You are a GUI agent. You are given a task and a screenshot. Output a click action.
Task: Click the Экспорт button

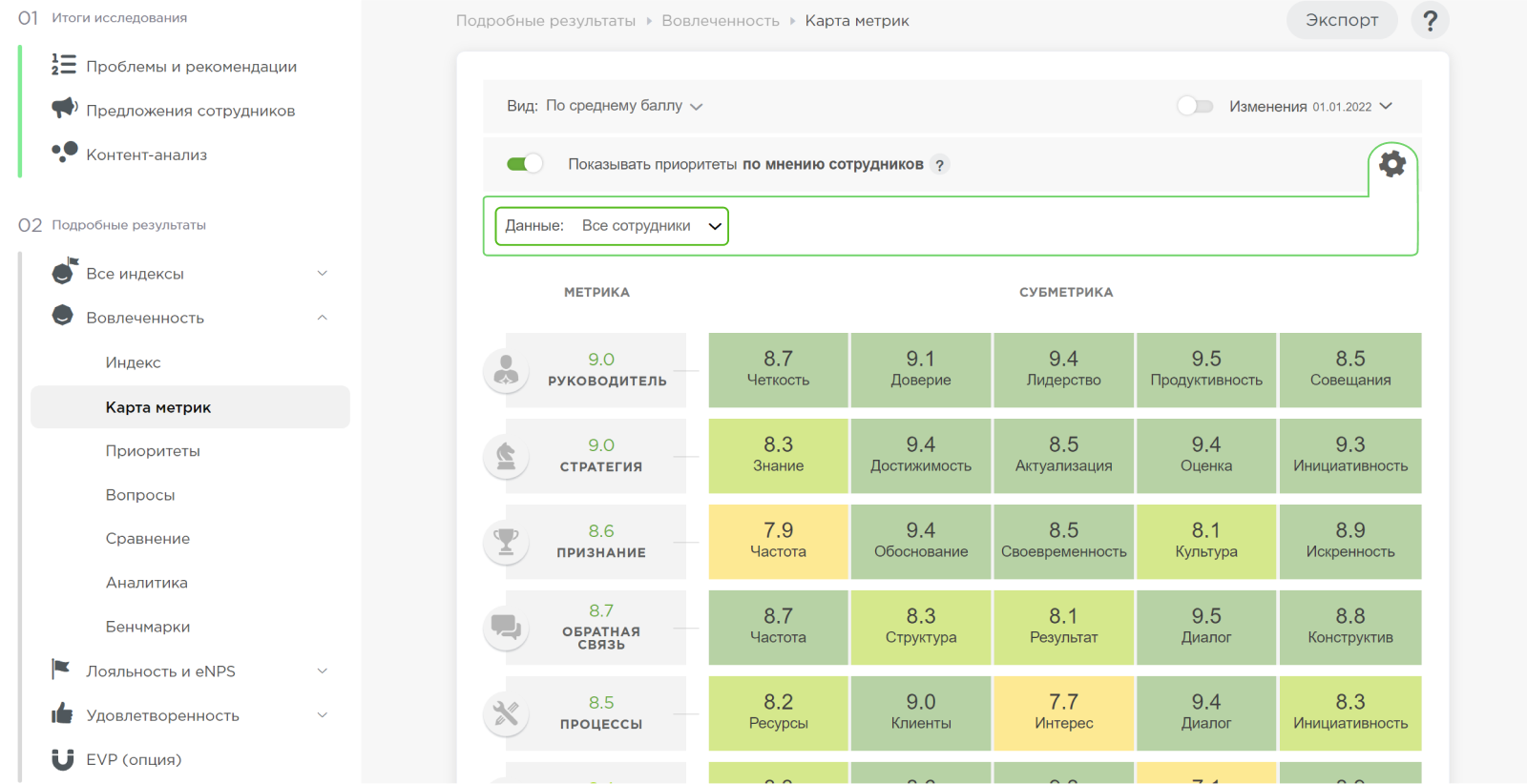click(x=1342, y=20)
